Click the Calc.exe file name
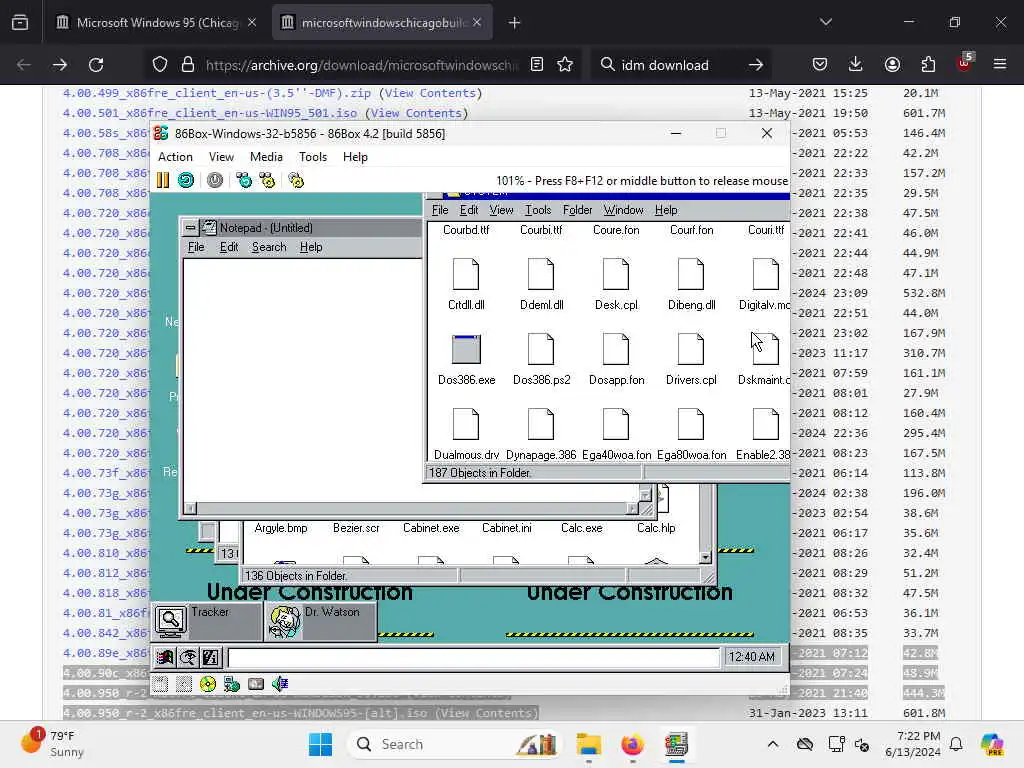1024x768 pixels. point(581,528)
